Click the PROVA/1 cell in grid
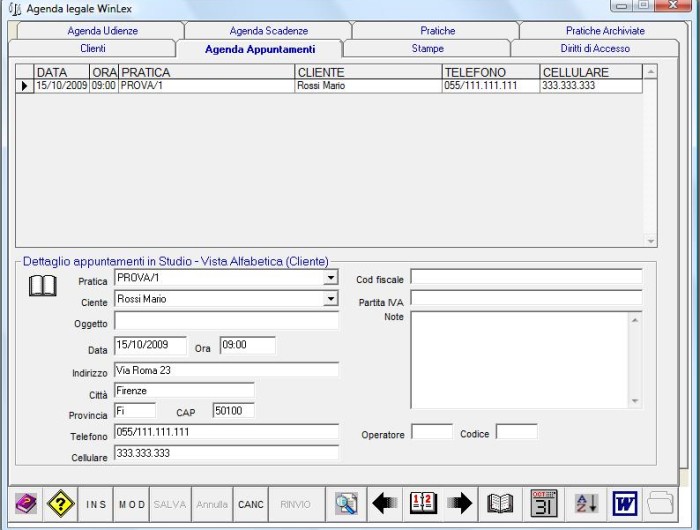Screen dimensions: 700x530 coord(206,86)
